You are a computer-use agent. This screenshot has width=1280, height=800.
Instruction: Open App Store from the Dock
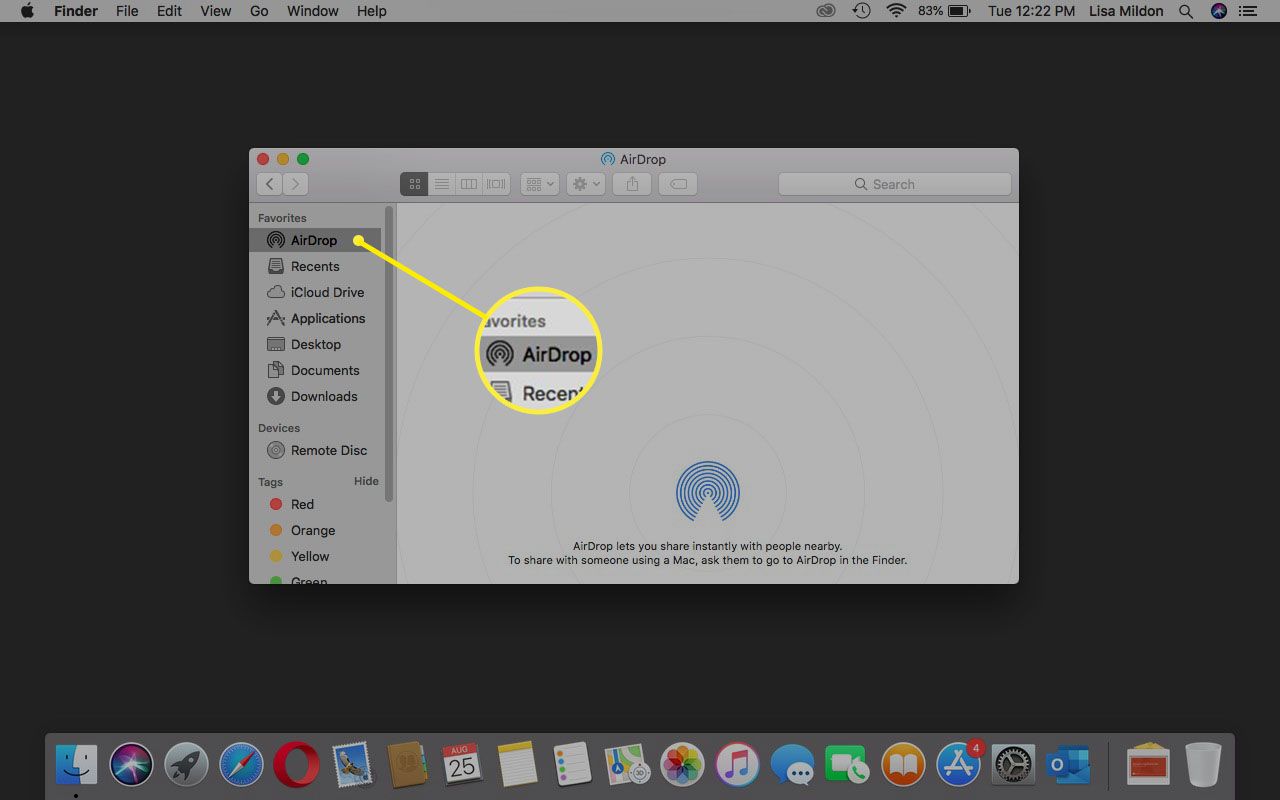click(958, 765)
